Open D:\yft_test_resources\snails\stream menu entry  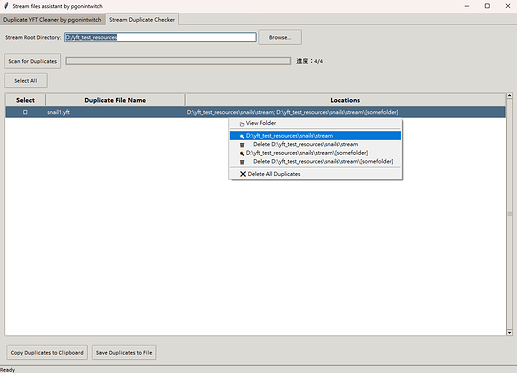click(315, 136)
